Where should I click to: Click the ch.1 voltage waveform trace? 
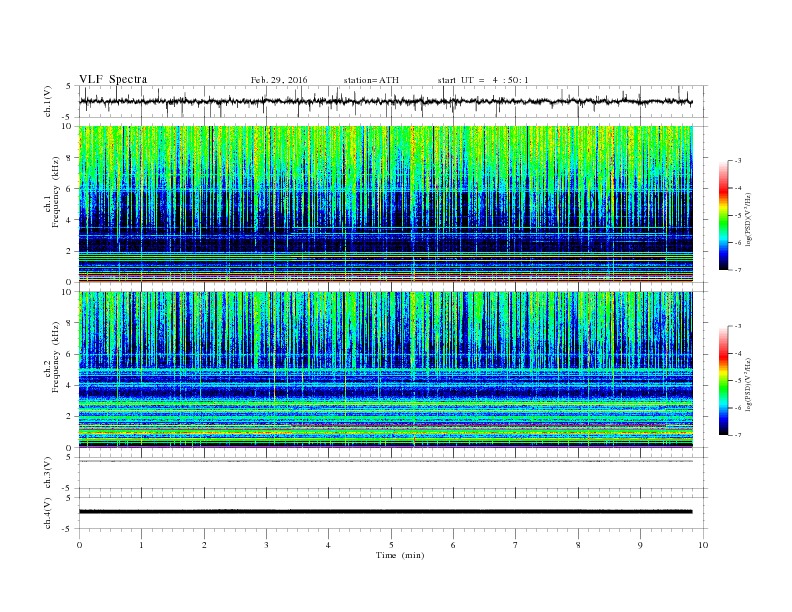385,101
